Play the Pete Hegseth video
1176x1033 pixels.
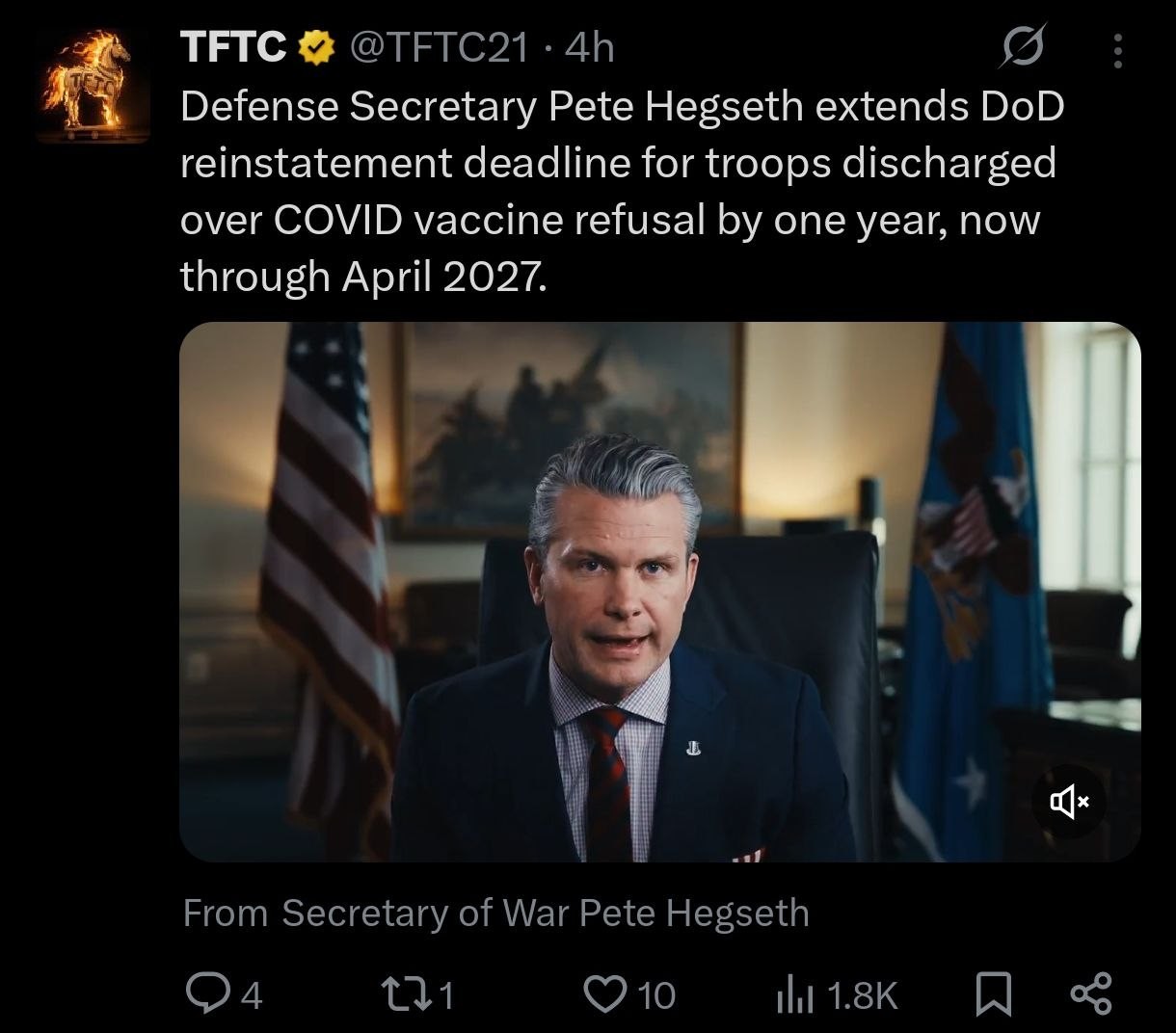coord(659,592)
